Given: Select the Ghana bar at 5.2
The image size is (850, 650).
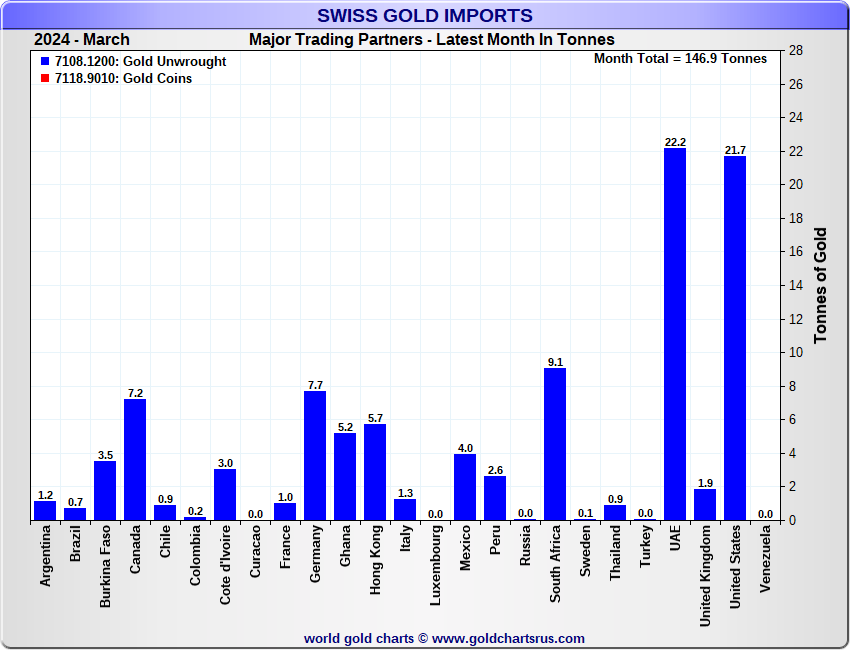Looking at the screenshot, I should click(345, 476).
